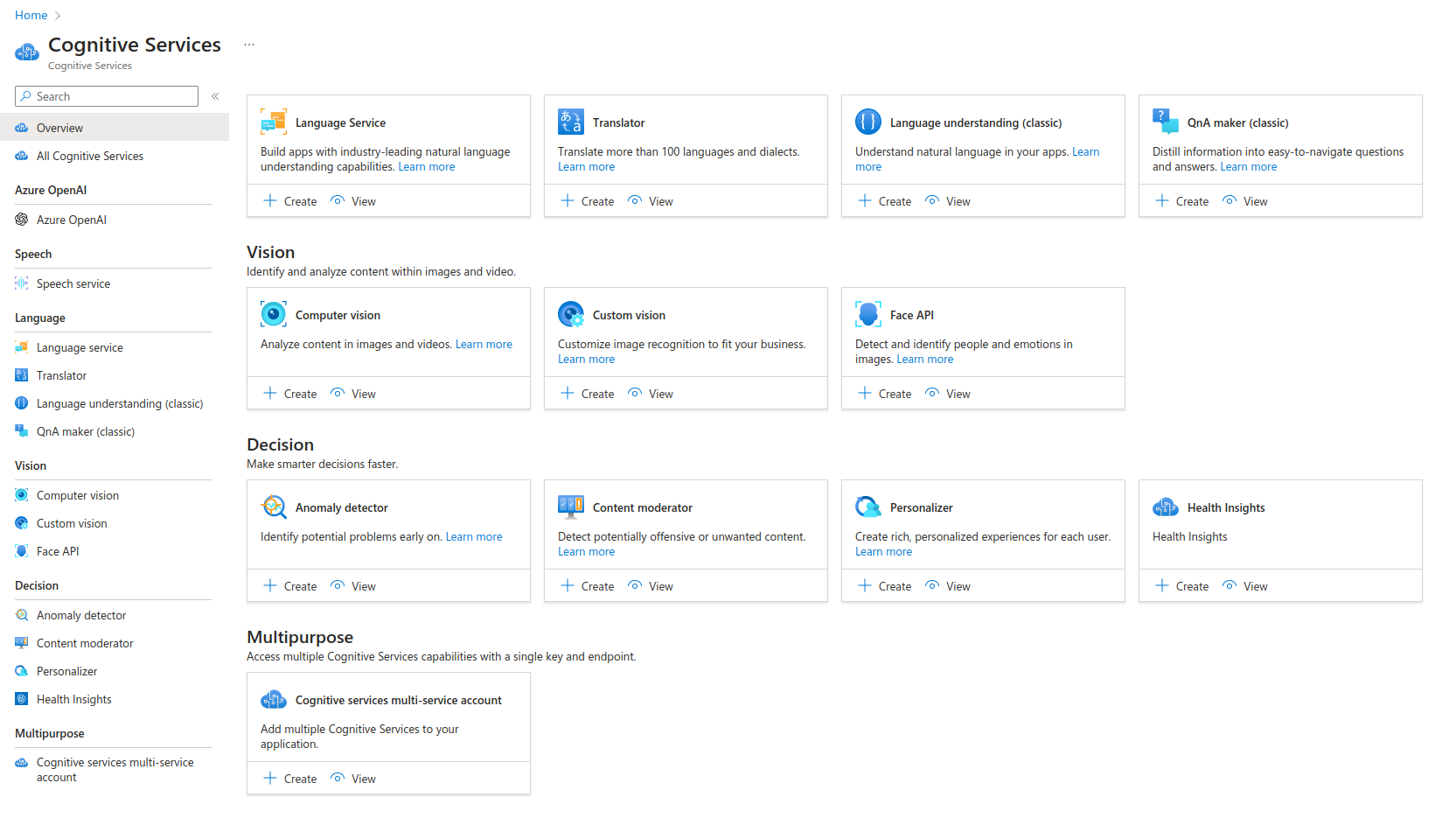Create a Computer vision resource
The image size is (1456, 825).
pos(290,394)
